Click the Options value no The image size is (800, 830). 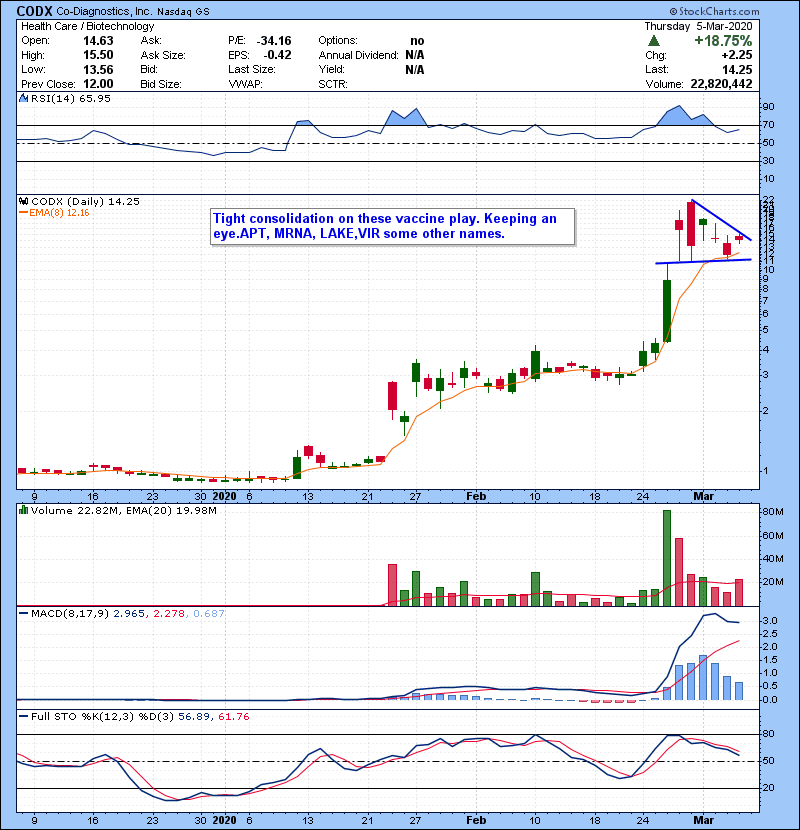(x=417, y=41)
